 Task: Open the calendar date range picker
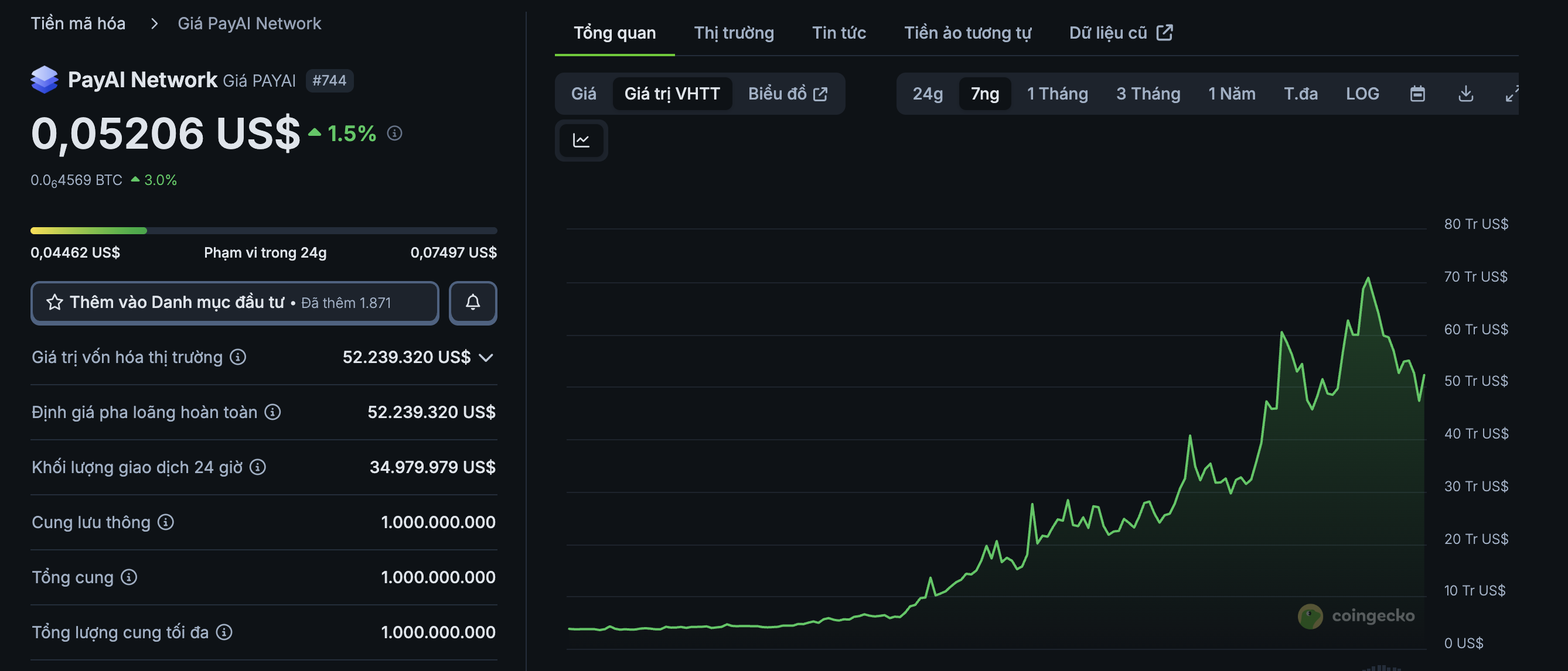click(1417, 93)
